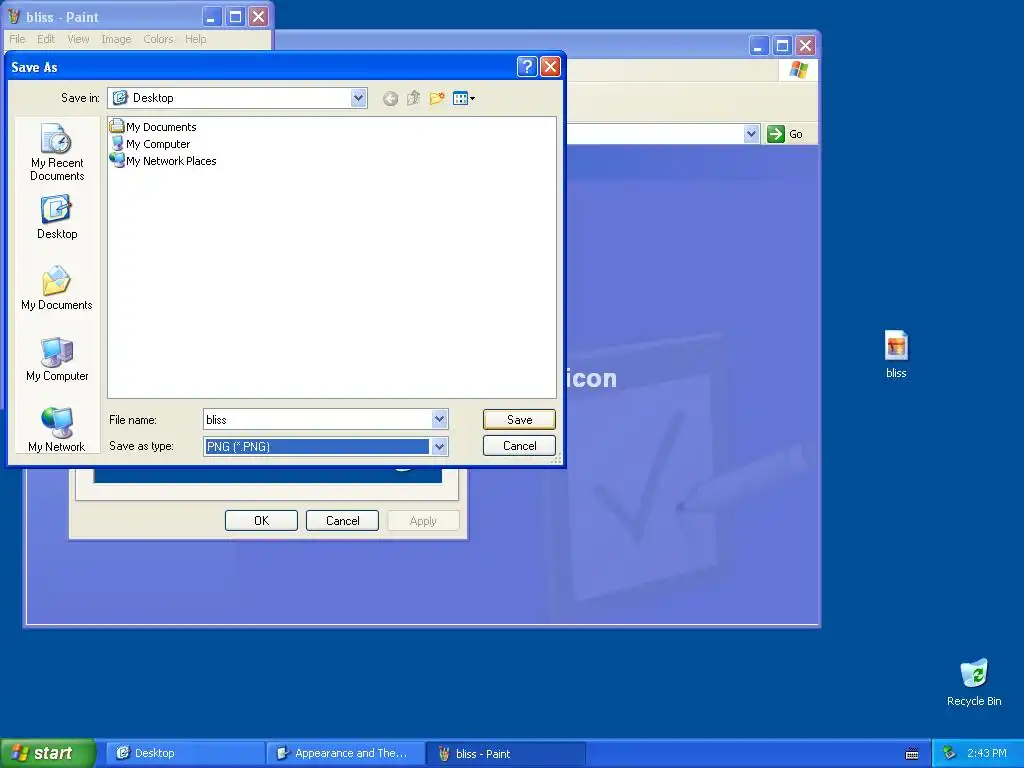Open the View menu in Paint
This screenshot has height=768, width=1024.
78,39
